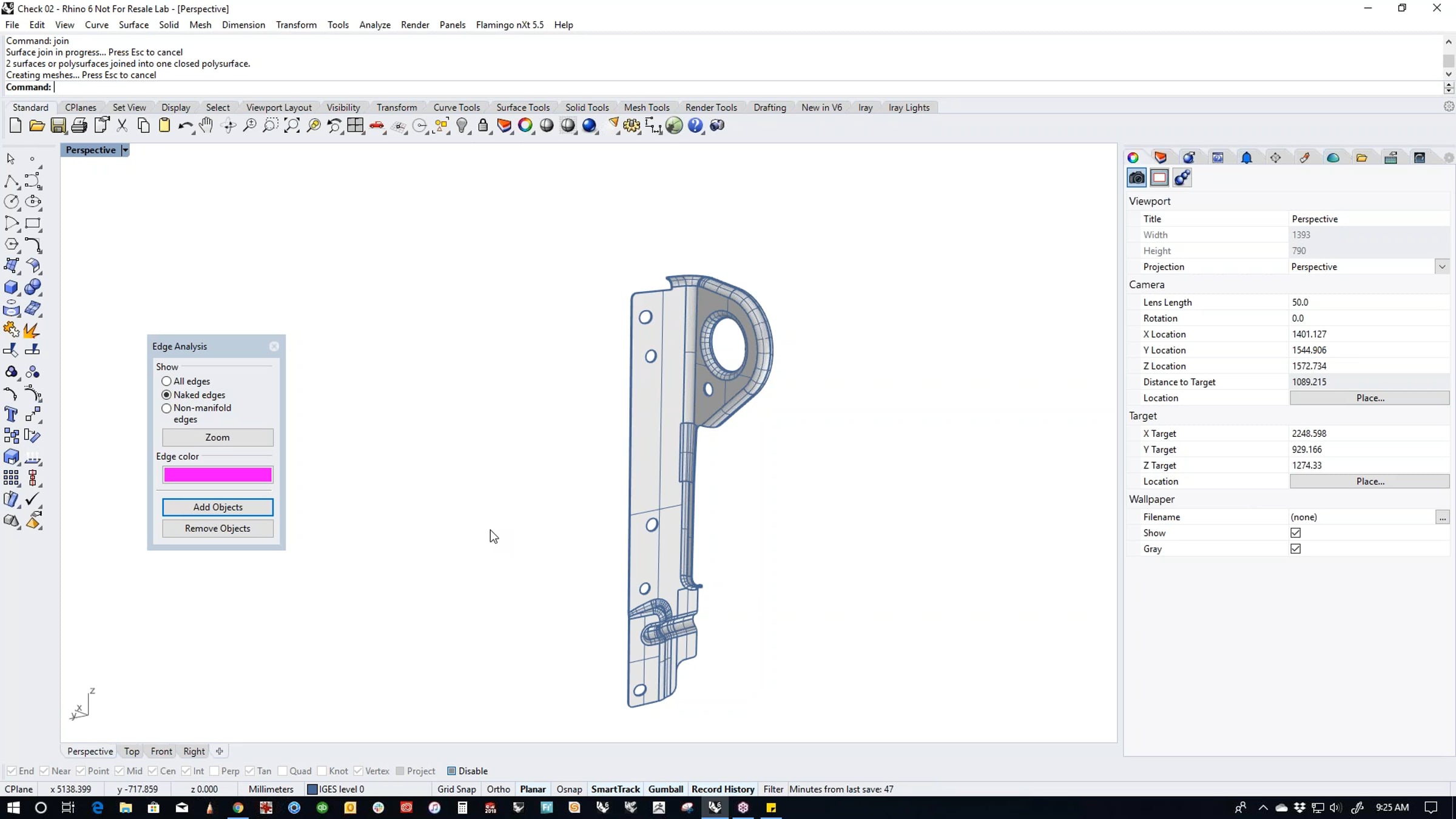Select the Boolean union spheres tool
The height and width of the screenshot is (819, 1456).
[x=33, y=287]
